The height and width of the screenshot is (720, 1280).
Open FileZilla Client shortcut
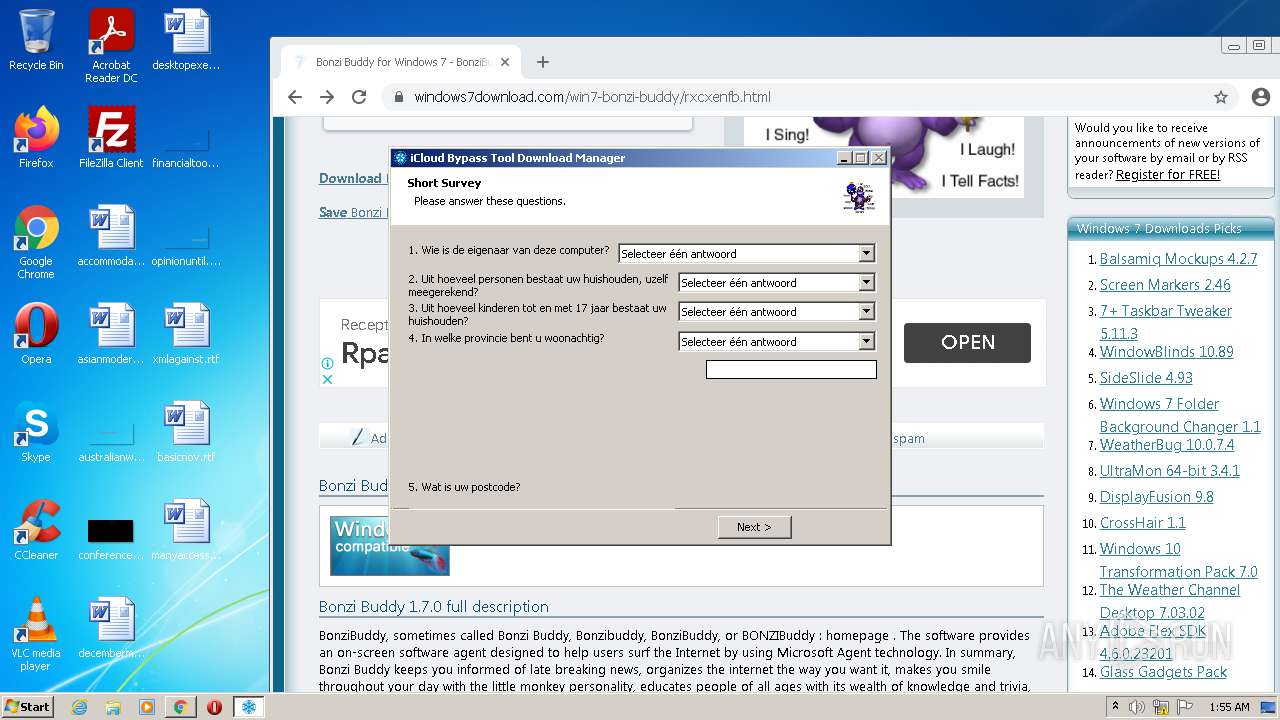click(111, 137)
